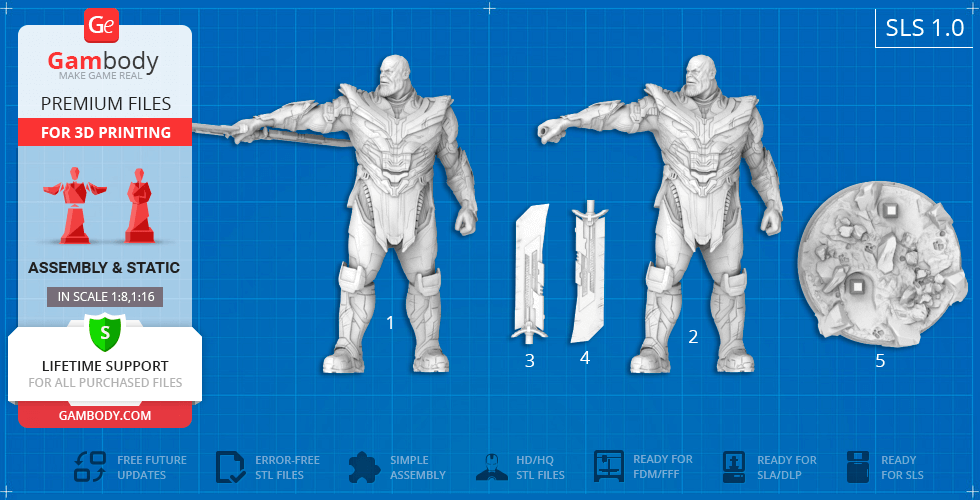This screenshot has height=500, width=980.
Task: Click the PREMIUM FILES heading
Action: click(x=106, y=103)
